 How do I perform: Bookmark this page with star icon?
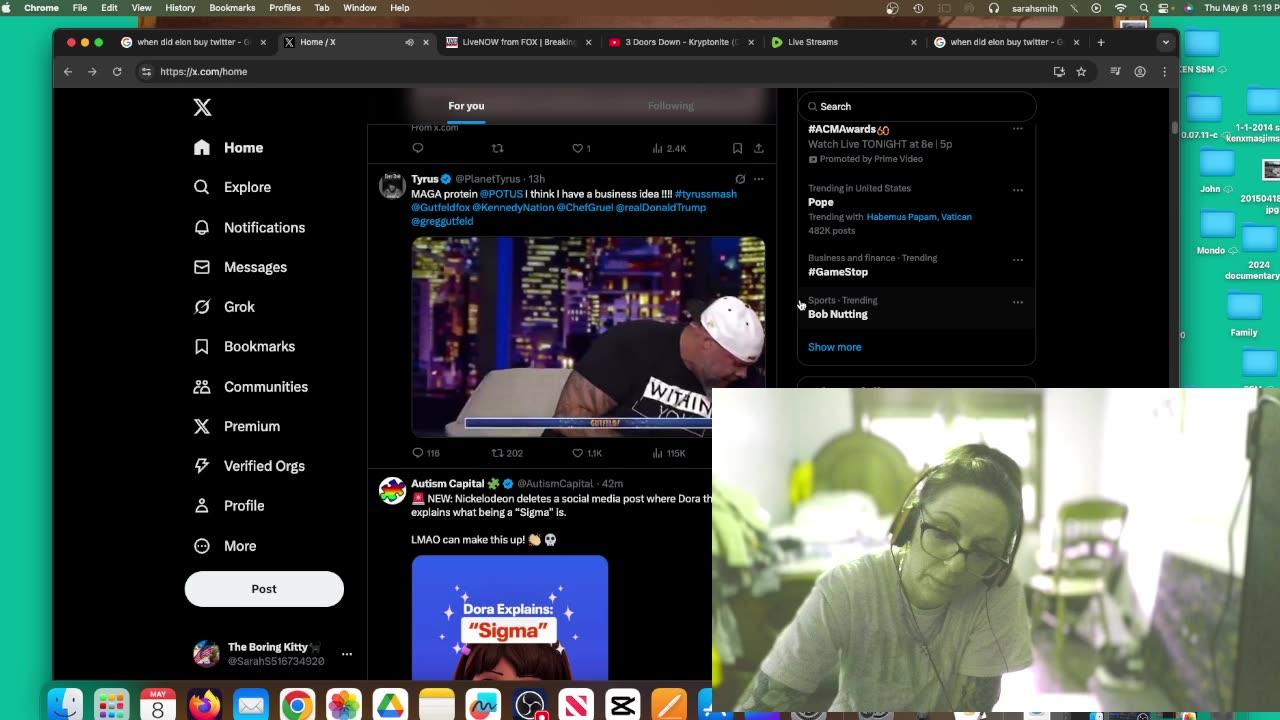click(x=1081, y=72)
